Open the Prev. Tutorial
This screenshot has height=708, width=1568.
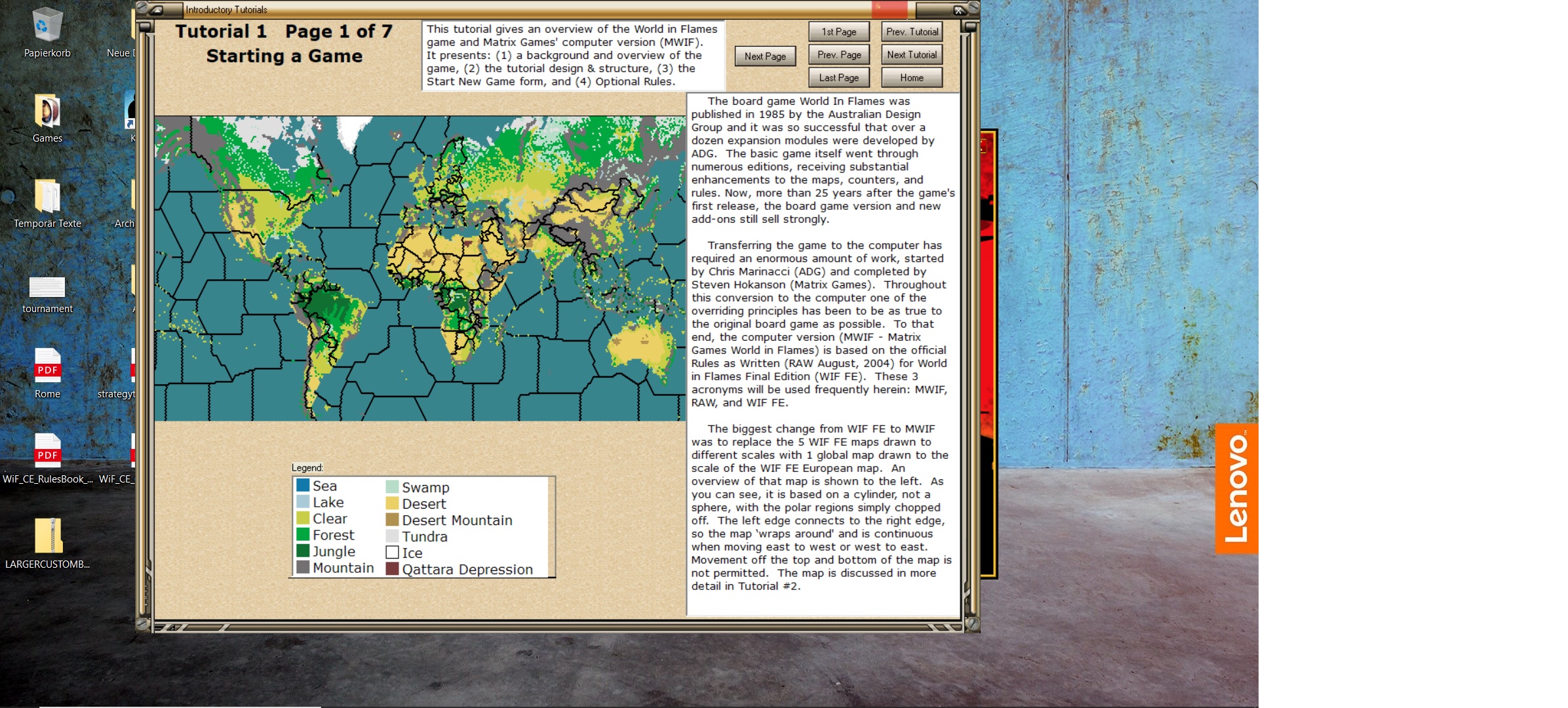(911, 31)
